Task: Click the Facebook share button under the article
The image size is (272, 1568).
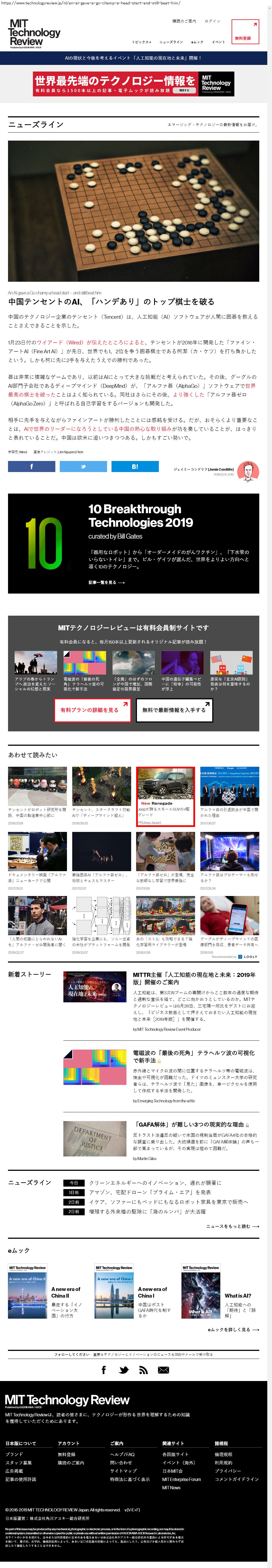Action: tap(31, 467)
